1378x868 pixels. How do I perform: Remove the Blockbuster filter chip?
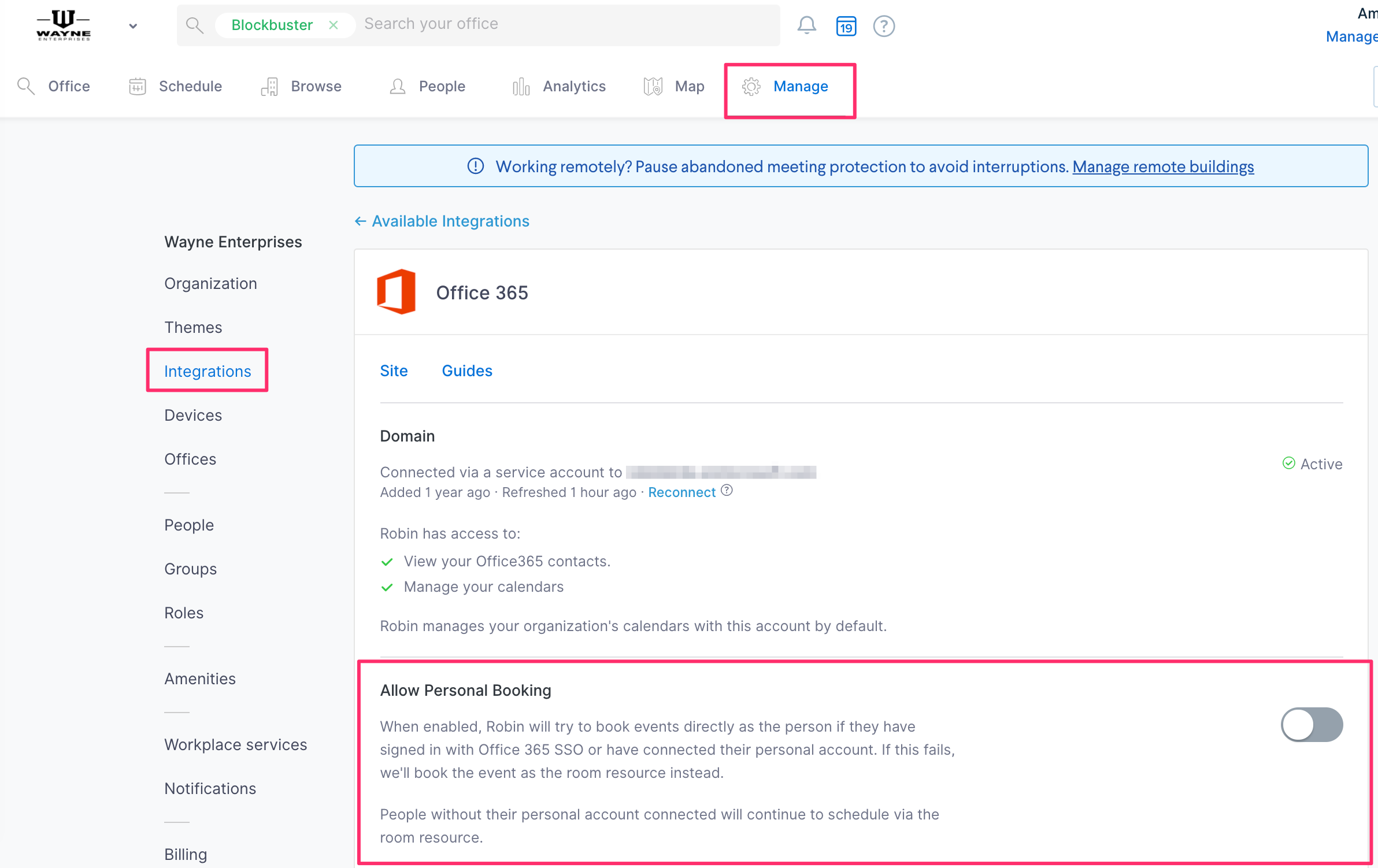[x=334, y=25]
